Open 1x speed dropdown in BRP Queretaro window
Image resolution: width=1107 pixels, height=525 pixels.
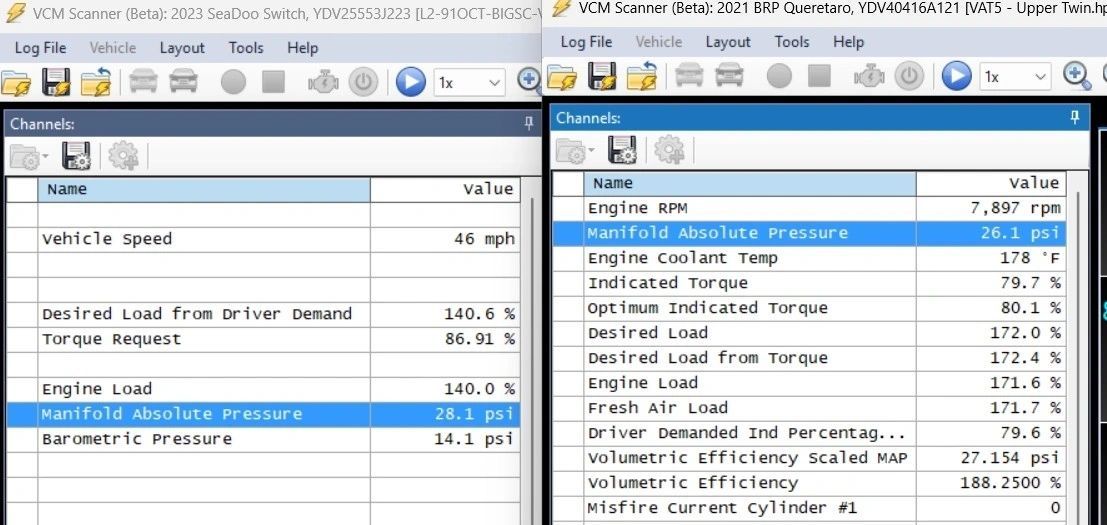tap(1015, 76)
